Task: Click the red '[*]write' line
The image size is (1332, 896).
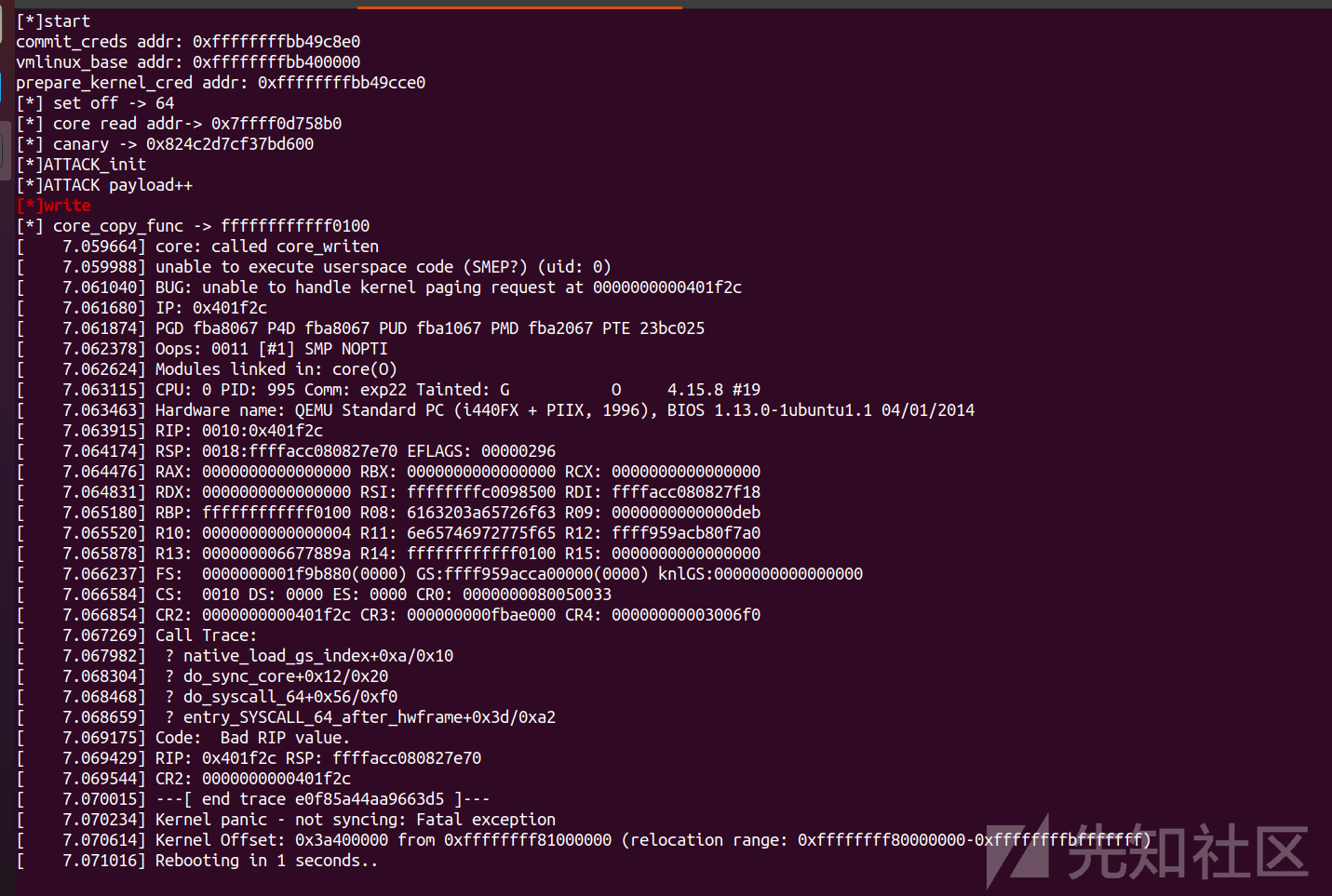Action: coord(53,206)
